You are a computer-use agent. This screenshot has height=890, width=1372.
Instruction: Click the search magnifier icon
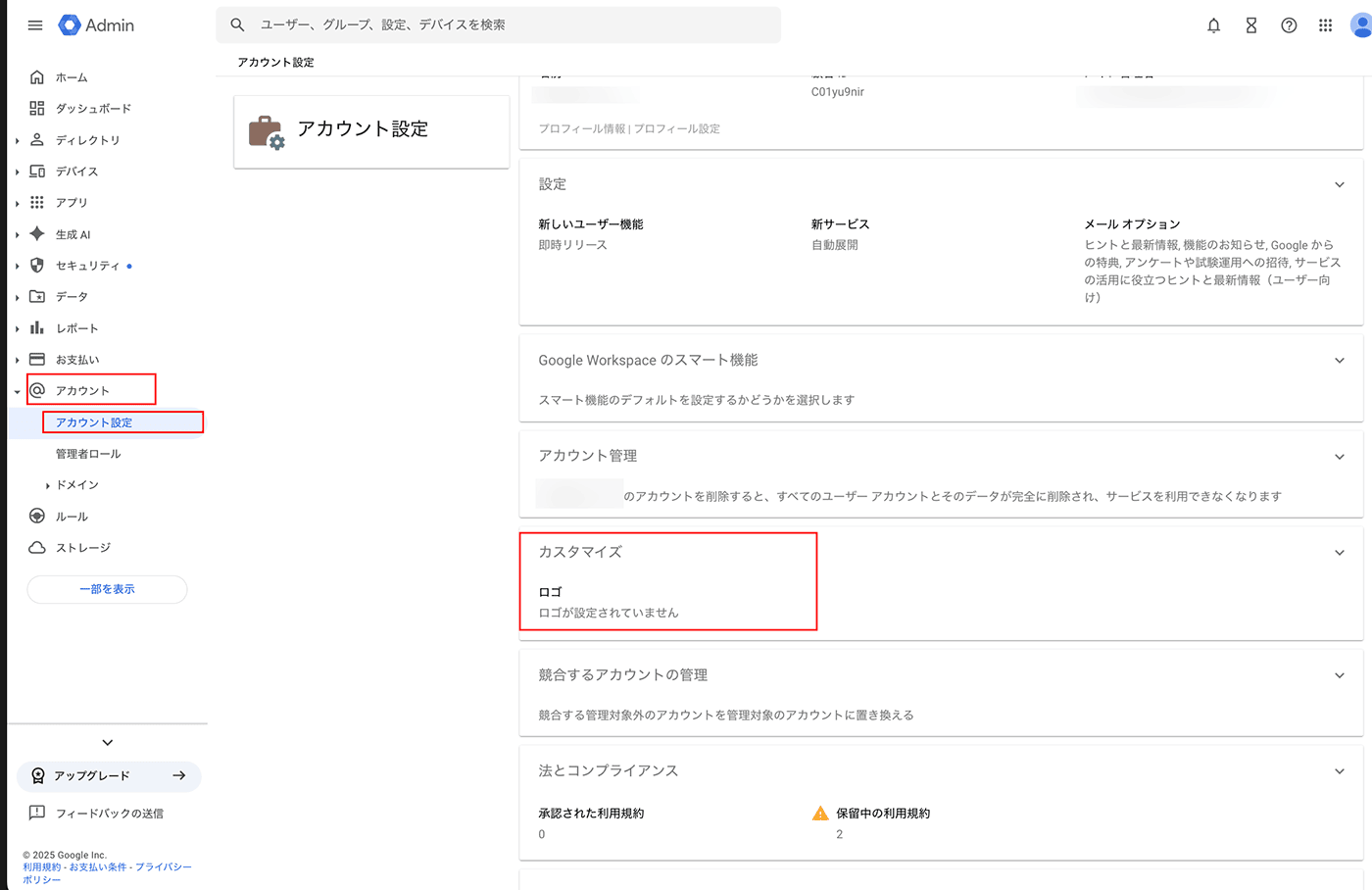(237, 25)
